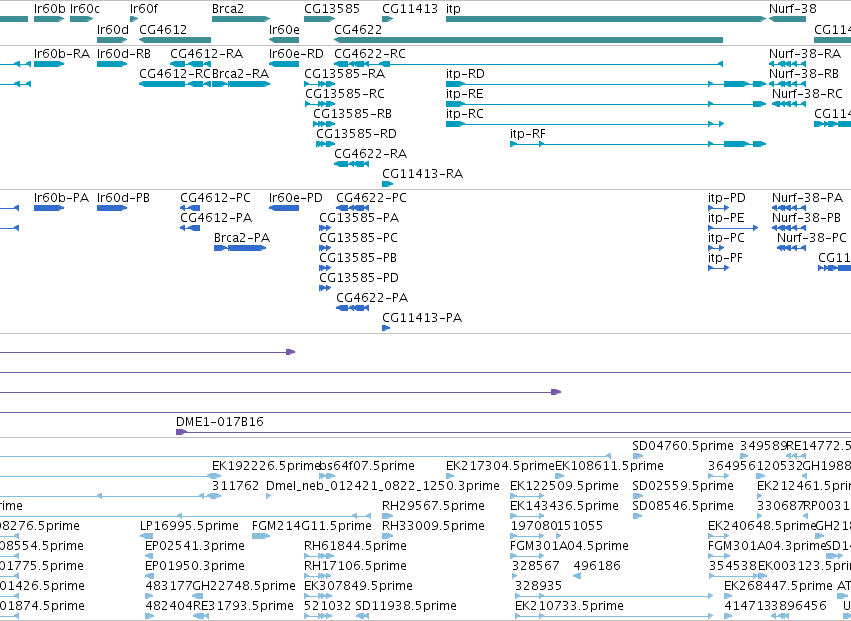Screen dimensions: 851x621
Task: Click the CG13585 gene label
Action: click(332, 9)
